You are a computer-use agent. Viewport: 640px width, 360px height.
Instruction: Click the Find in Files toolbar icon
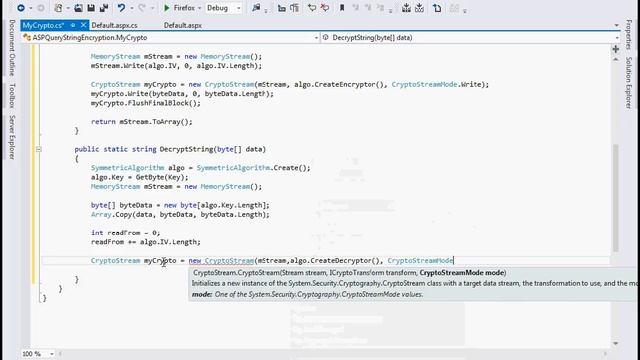(x=256, y=8)
